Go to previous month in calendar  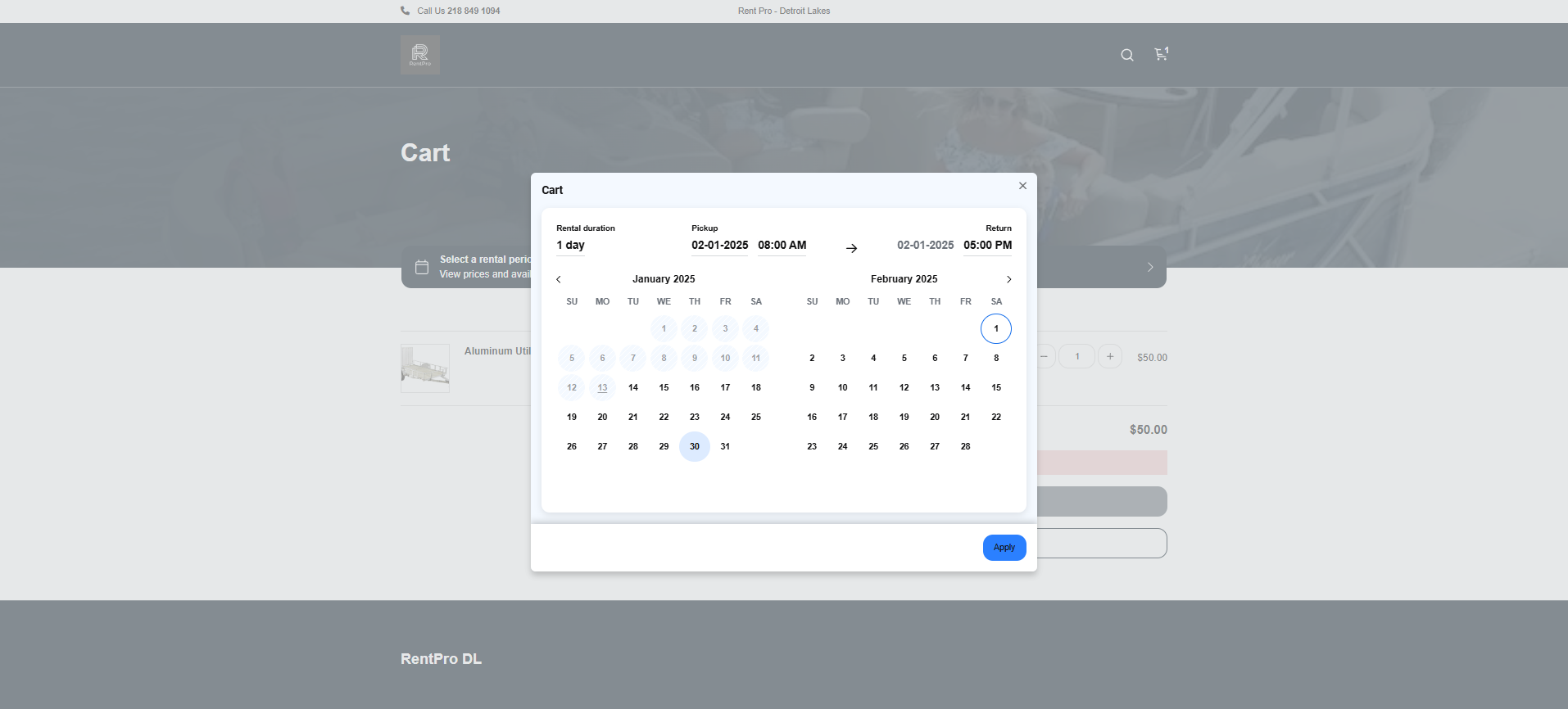[x=559, y=279]
